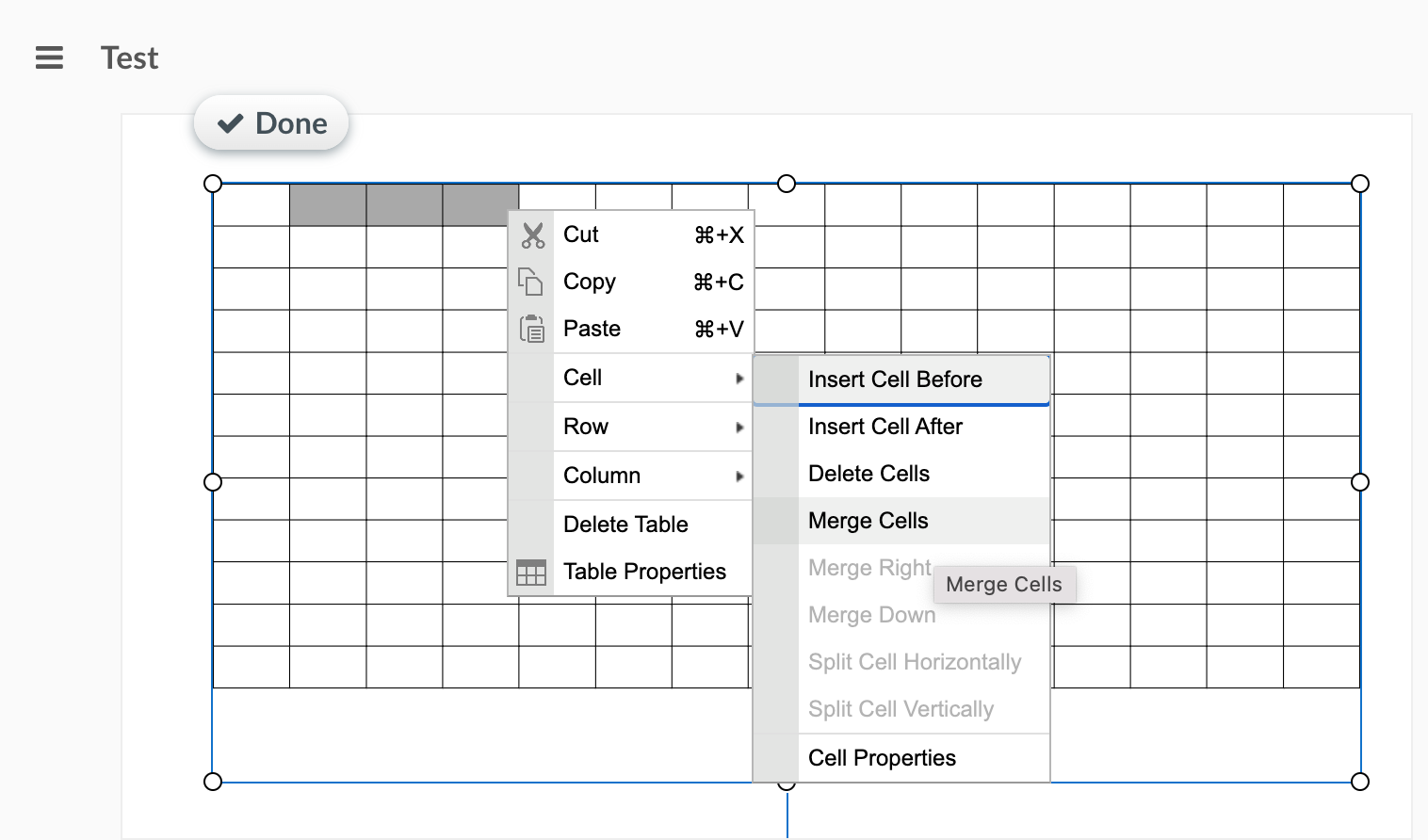Viewport: 1428px width, 840px height.
Task: Click the top-right table resize handle
Action: (1360, 184)
